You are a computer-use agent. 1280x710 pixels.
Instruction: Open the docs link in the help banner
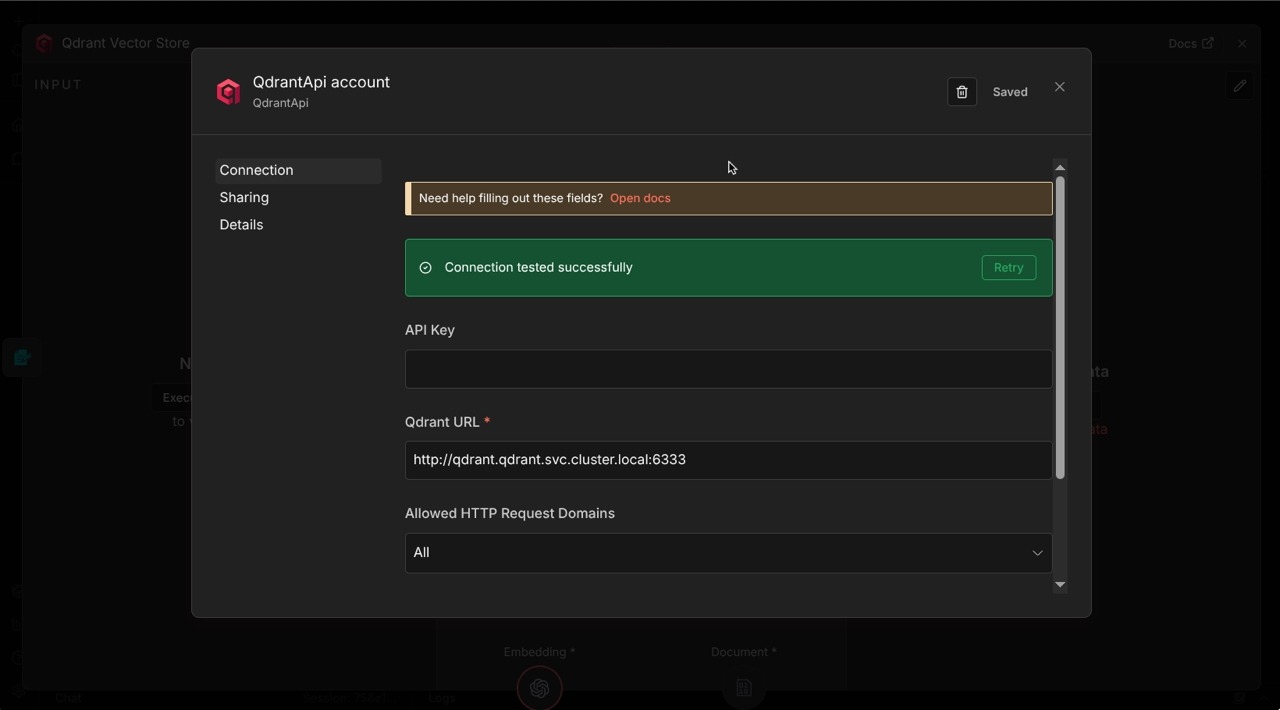[x=640, y=198]
